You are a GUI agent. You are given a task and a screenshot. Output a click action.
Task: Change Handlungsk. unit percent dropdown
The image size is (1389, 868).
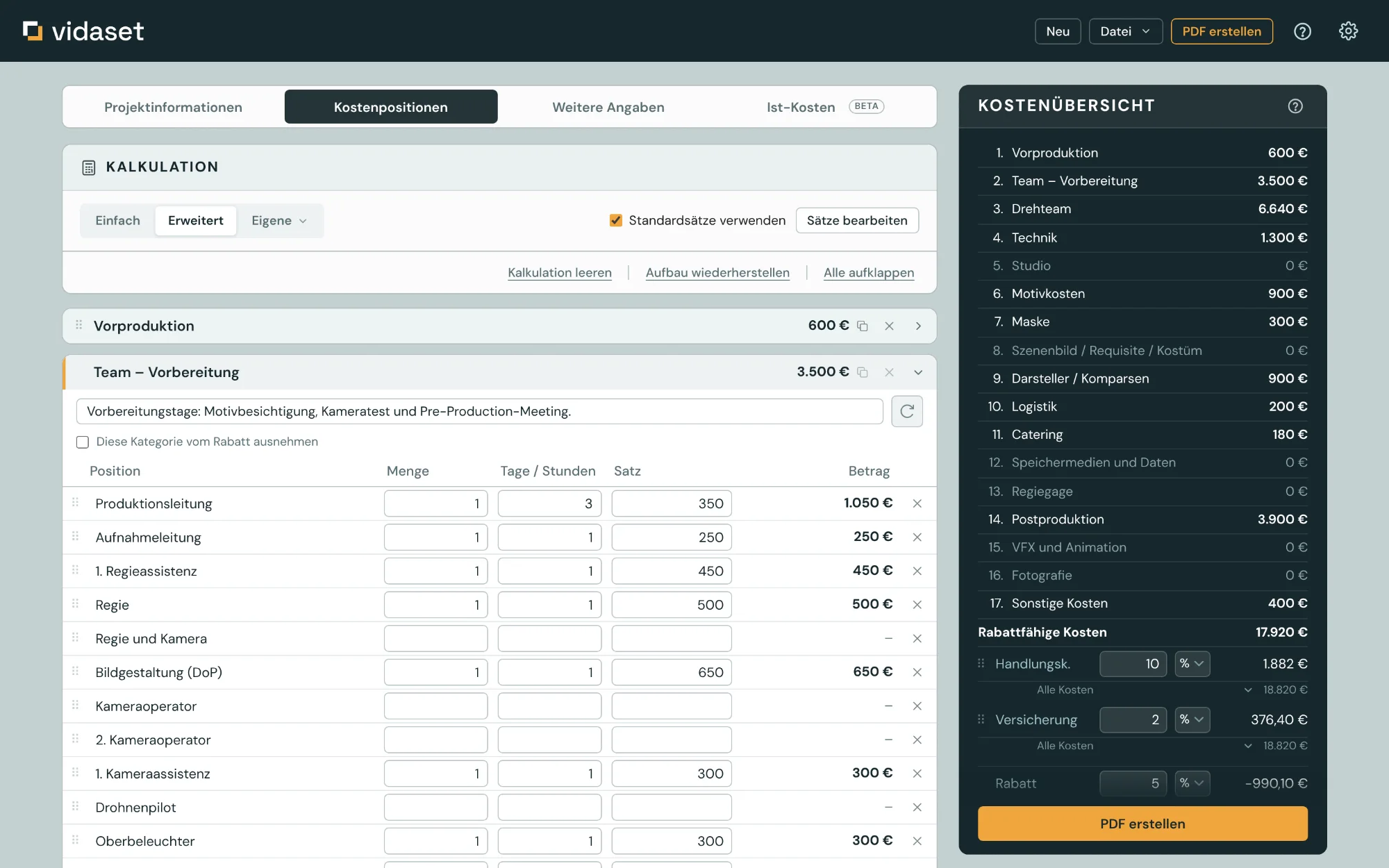tap(1192, 664)
